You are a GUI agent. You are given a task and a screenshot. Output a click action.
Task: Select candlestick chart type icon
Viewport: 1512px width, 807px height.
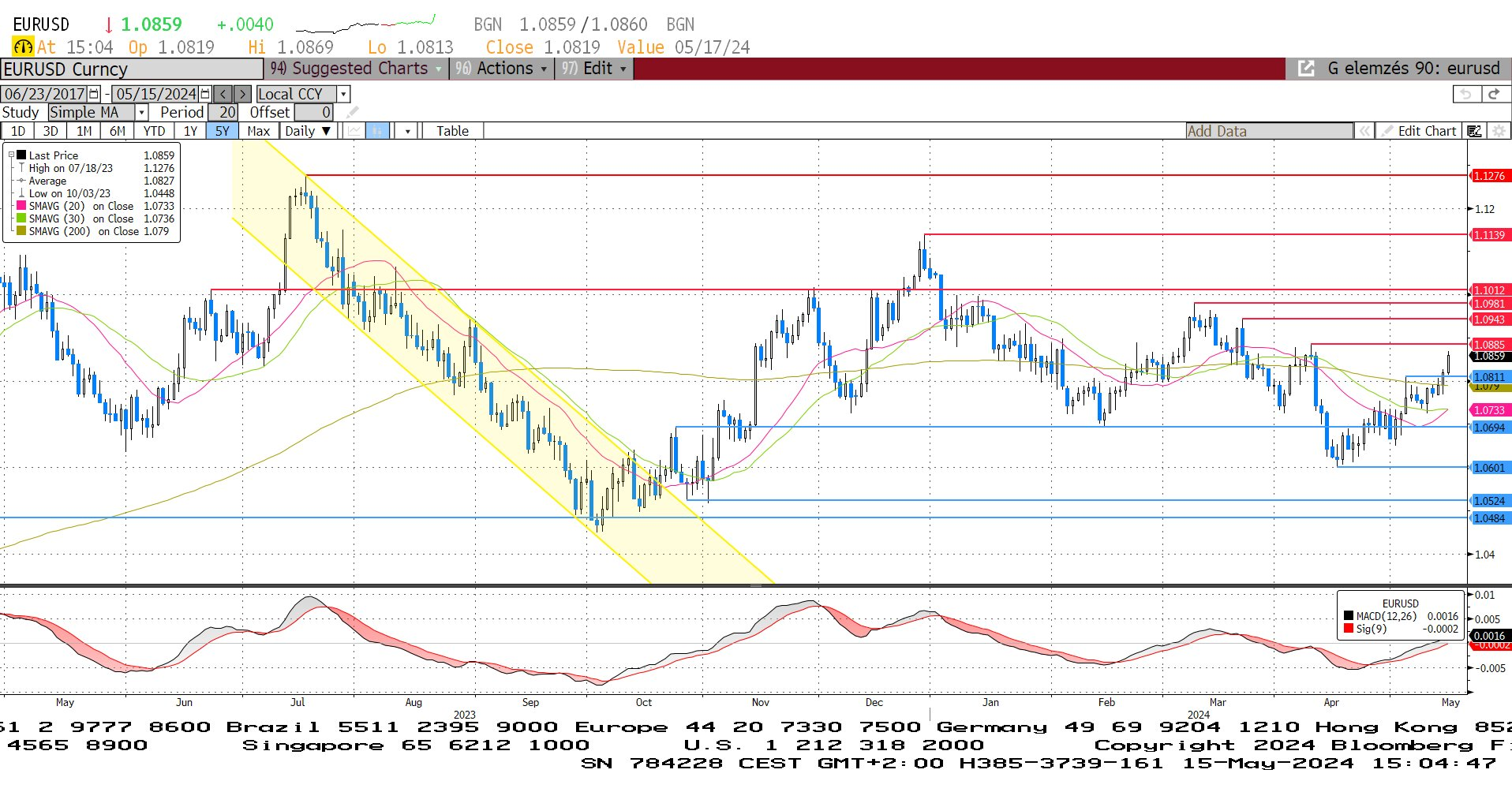(378, 131)
